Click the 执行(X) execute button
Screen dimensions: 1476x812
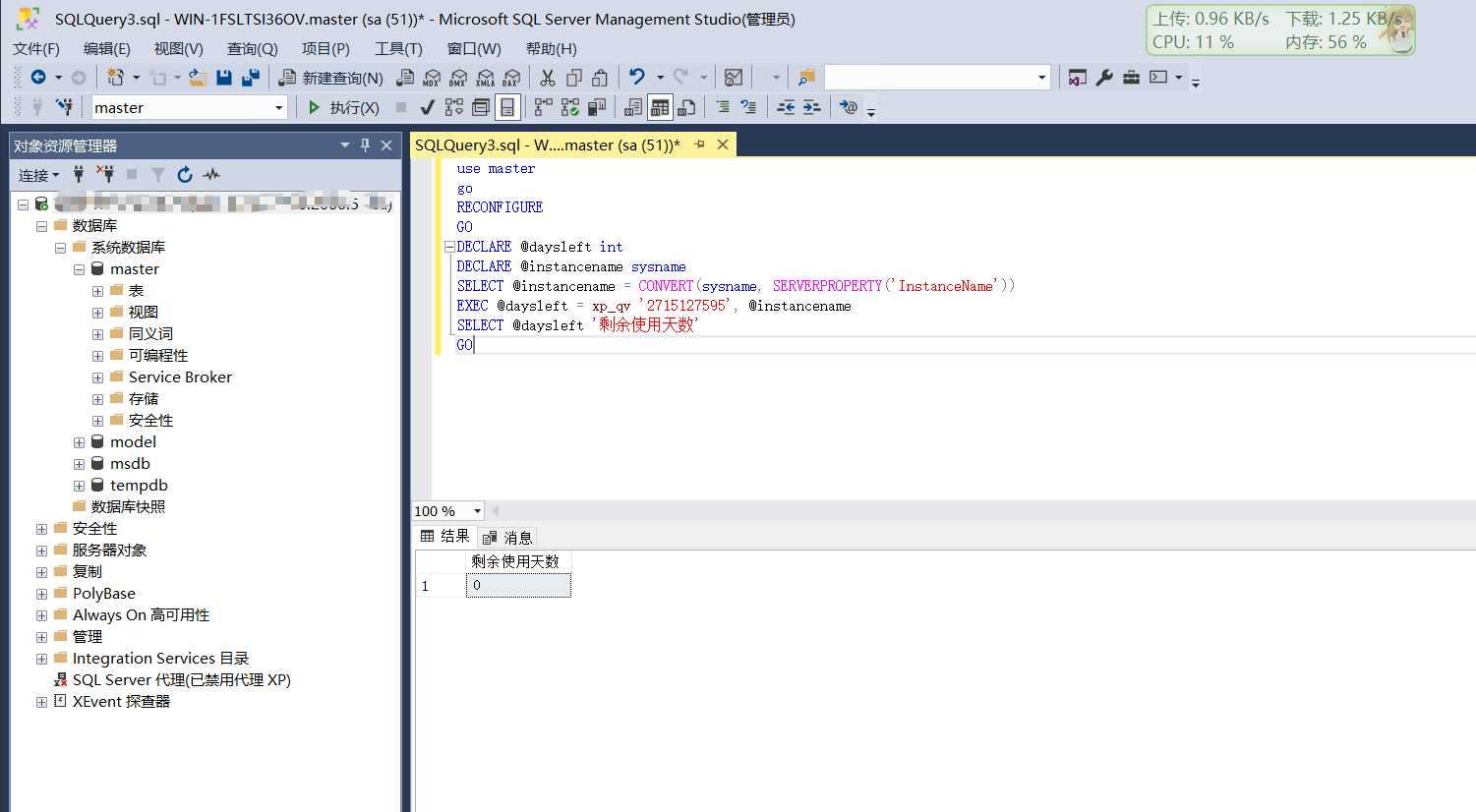[x=343, y=107]
